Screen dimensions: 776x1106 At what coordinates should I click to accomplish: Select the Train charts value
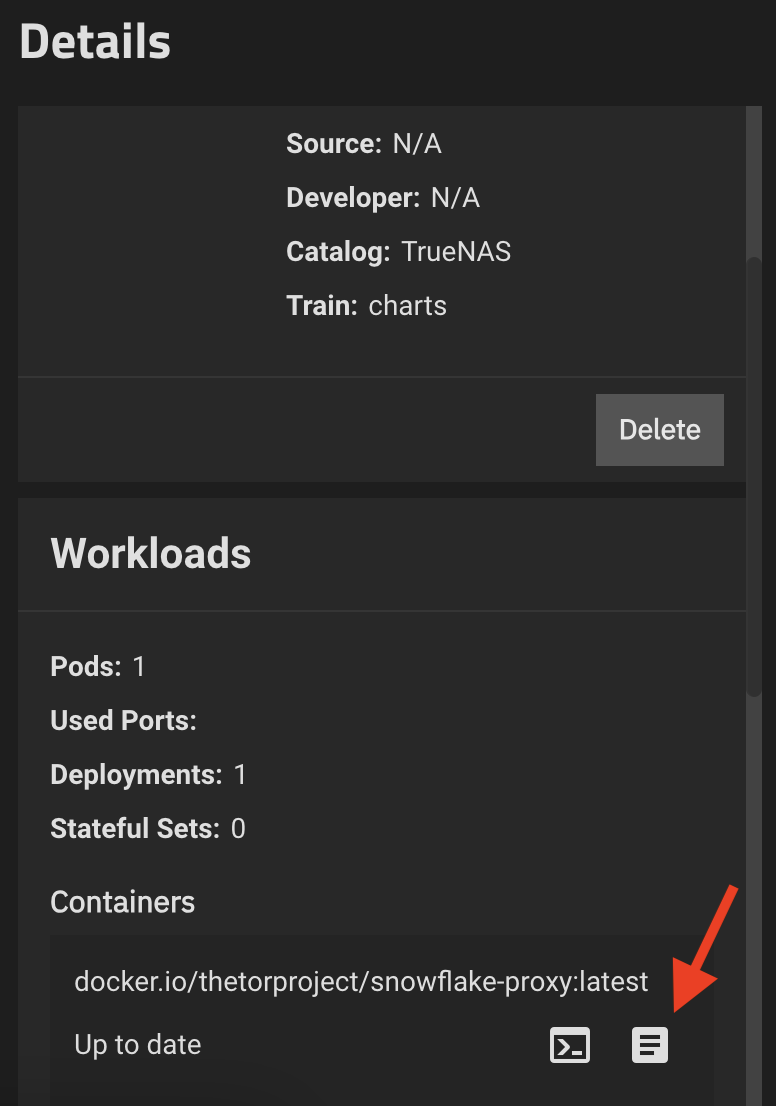point(408,305)
